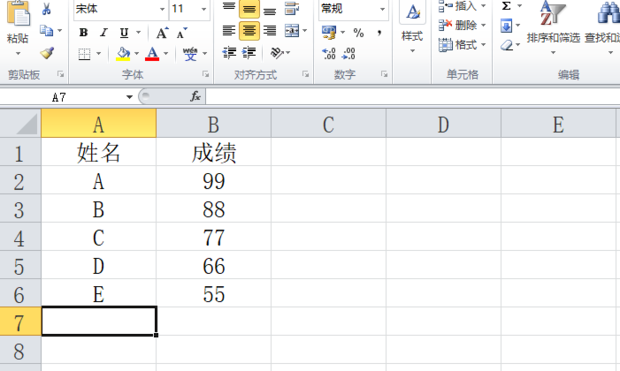The height and width of the screenshot is (371, 620).
Task: Select column B header
Action: coord(214,124)
